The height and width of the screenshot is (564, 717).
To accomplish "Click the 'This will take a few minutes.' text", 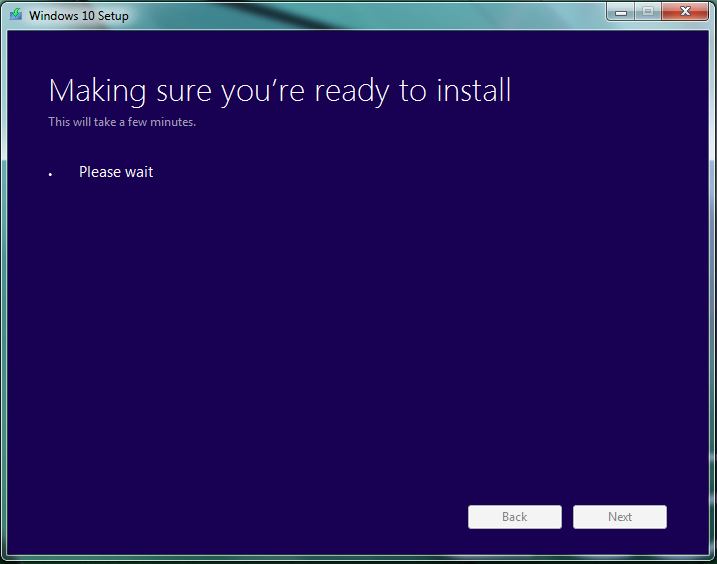I will point(122,122).
